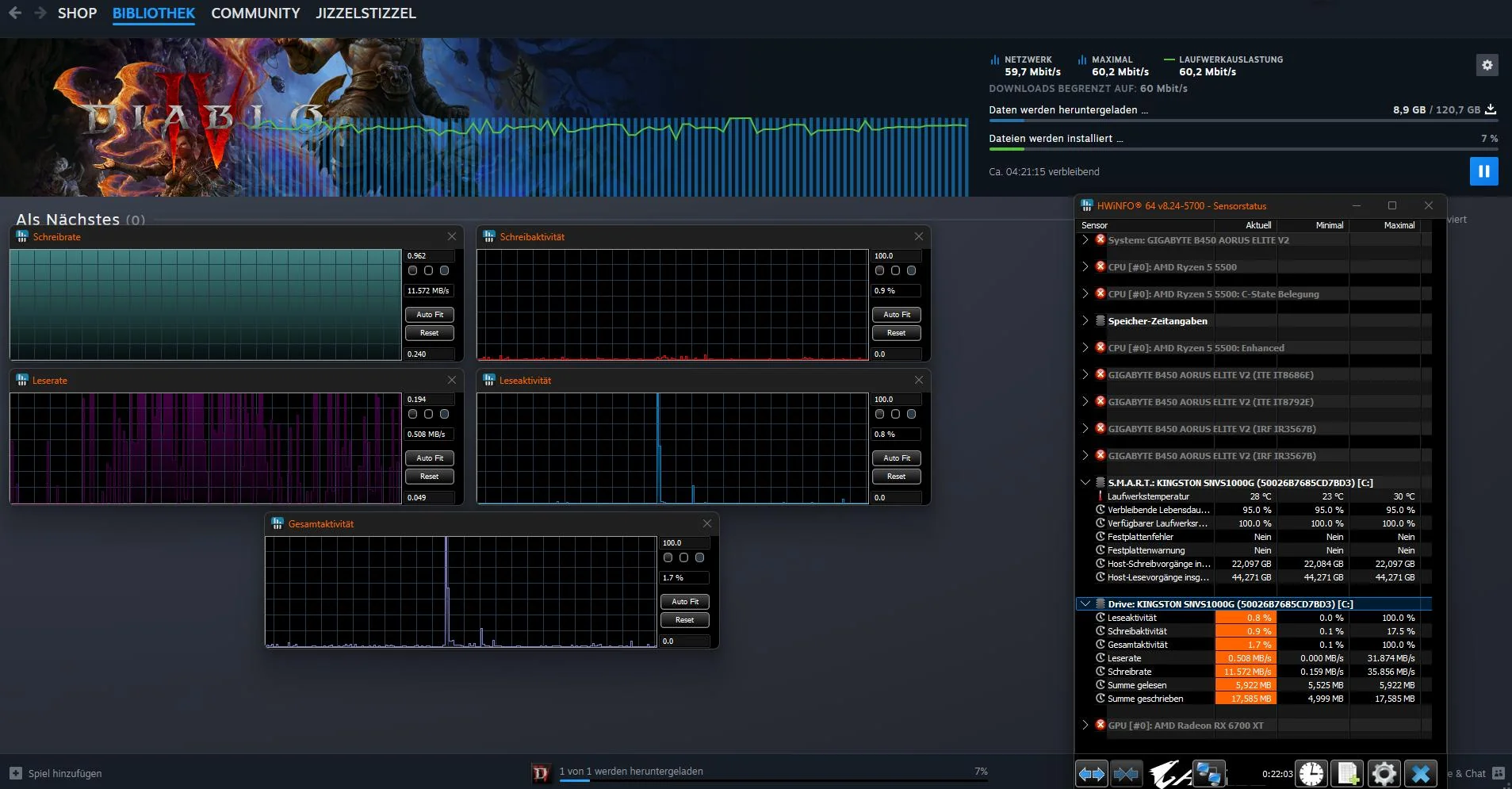The width and height of the screenshot is (1512, 789).
Task: Expand the GPU AMD Radeon RX 6700 XT entry
Action: (x=1085, y=725)
